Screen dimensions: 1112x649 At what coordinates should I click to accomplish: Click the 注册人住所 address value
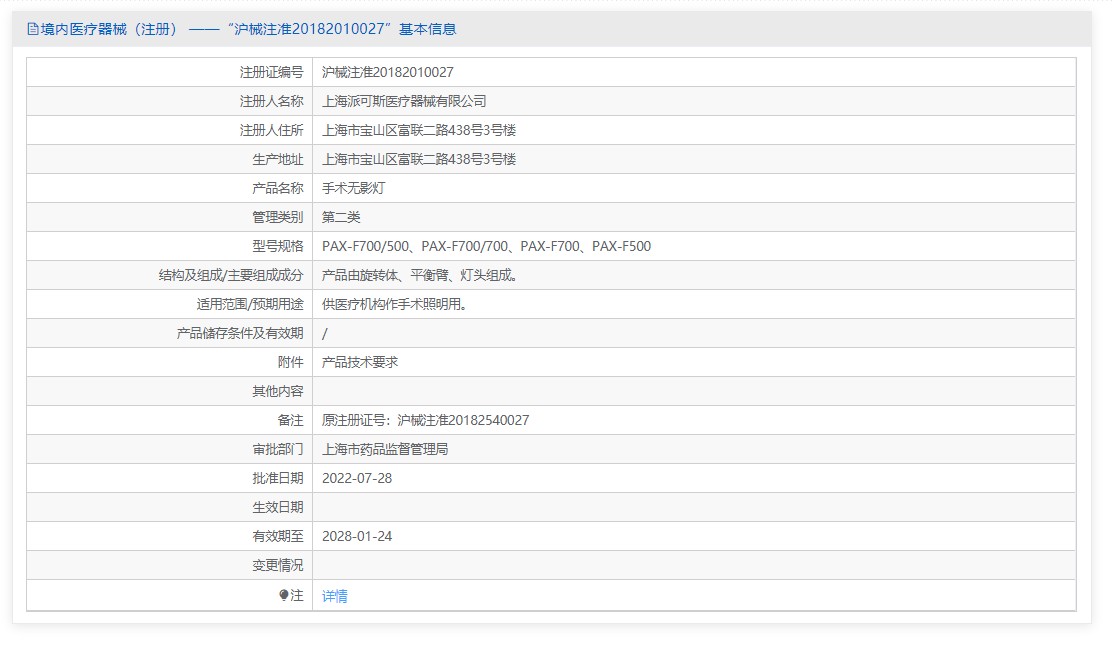point(419,131)
